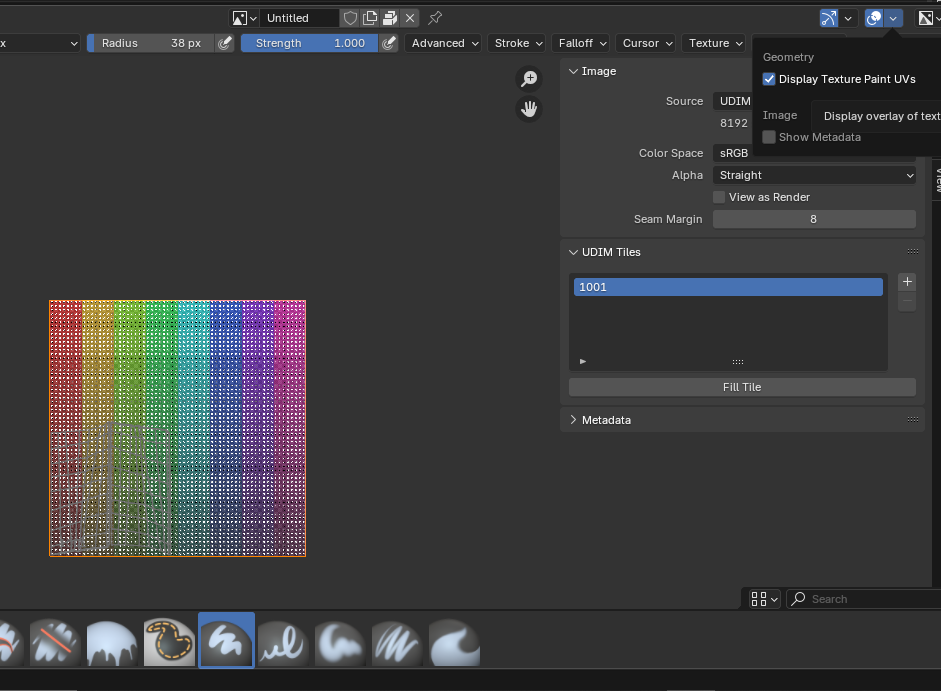The height and width of the screenshot is (691, 941).
Task: Click the Fill Tile button
Action: (742, 387)
